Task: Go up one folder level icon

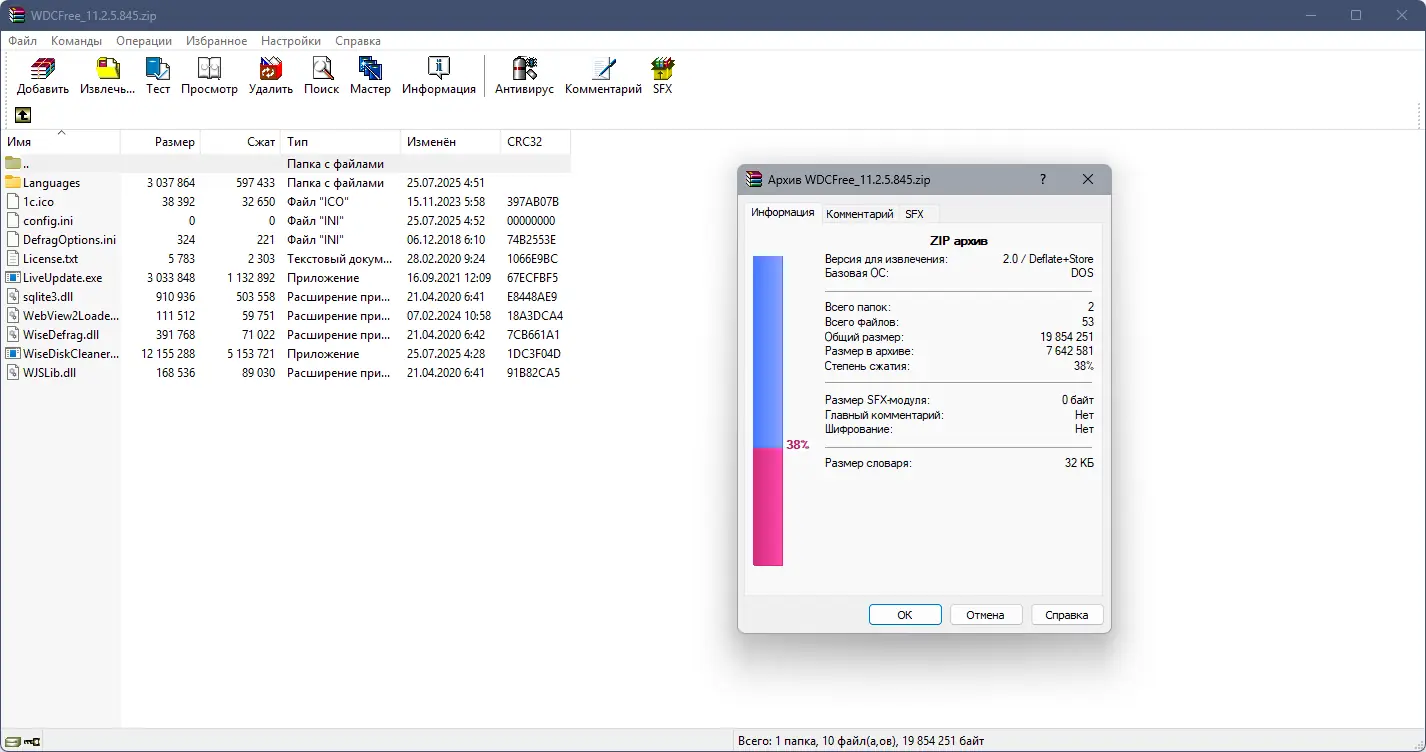Action: [x=22, y=115]
